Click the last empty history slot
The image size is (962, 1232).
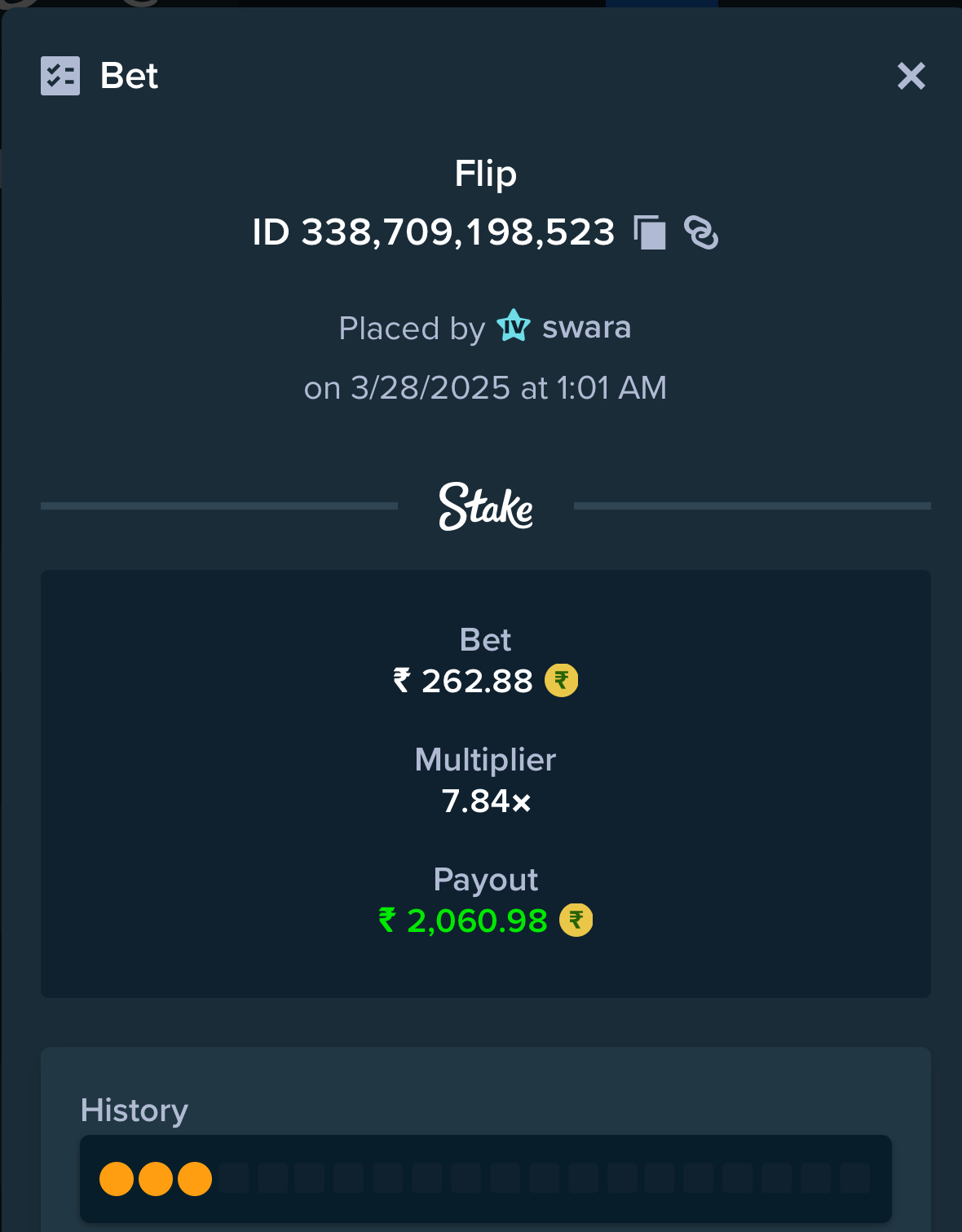click(855, 1178)
